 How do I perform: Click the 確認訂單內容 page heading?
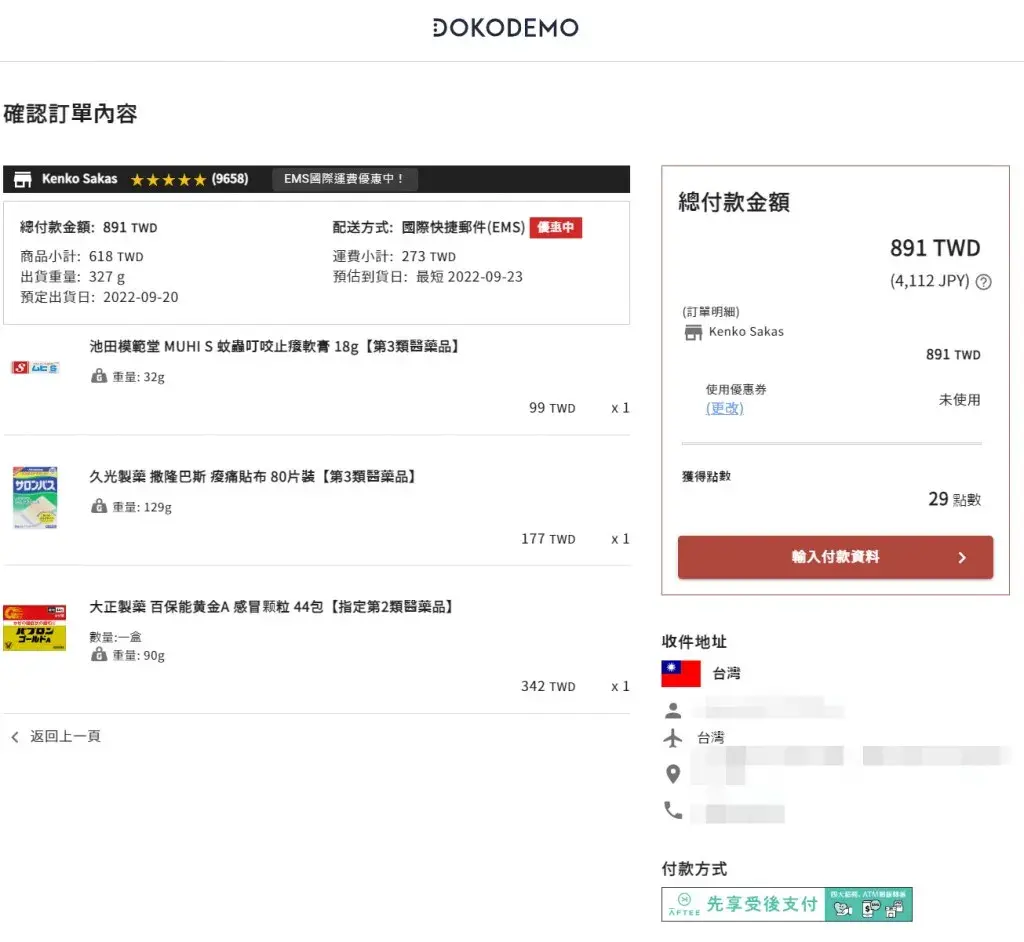pyautogui.click(x=71, y=114)
